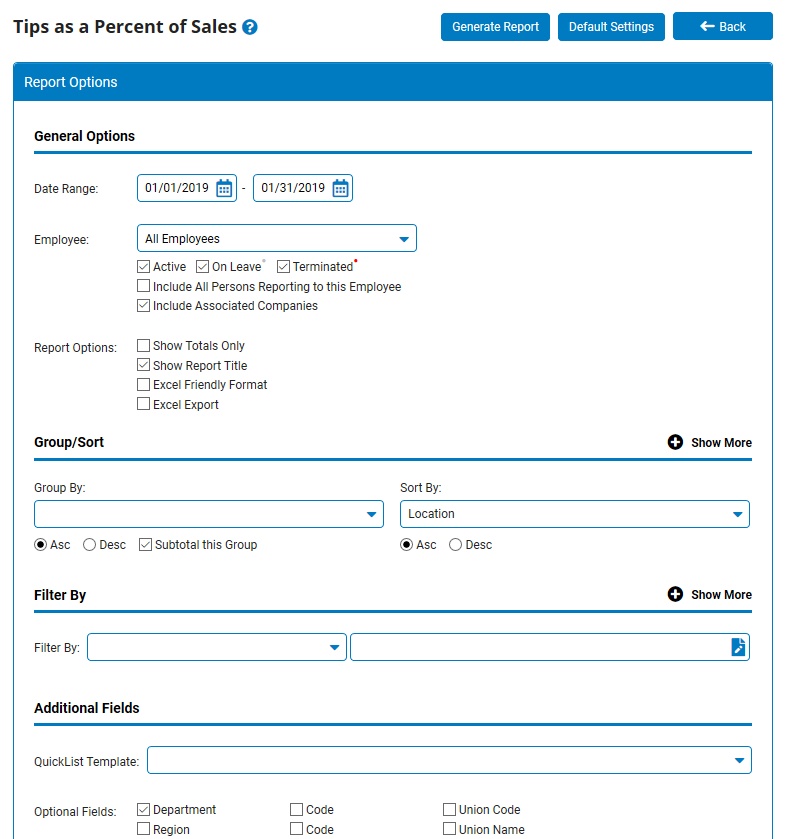Image resolution: width=786 pixels, height=839 pixels.
Task: Open the QuickList Template dropdown
Action: pyautogui.click(x=449, y=761)
